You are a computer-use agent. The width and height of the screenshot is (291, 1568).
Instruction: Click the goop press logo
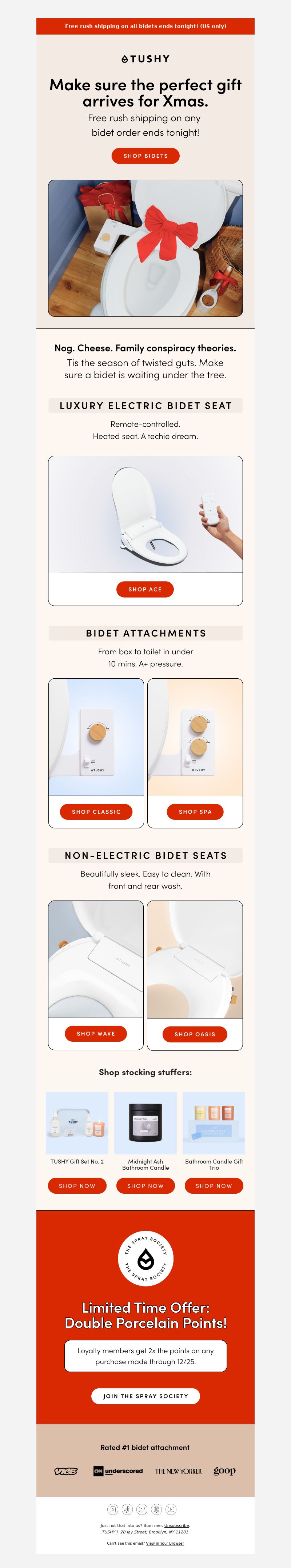click(x=225, y=1471)
